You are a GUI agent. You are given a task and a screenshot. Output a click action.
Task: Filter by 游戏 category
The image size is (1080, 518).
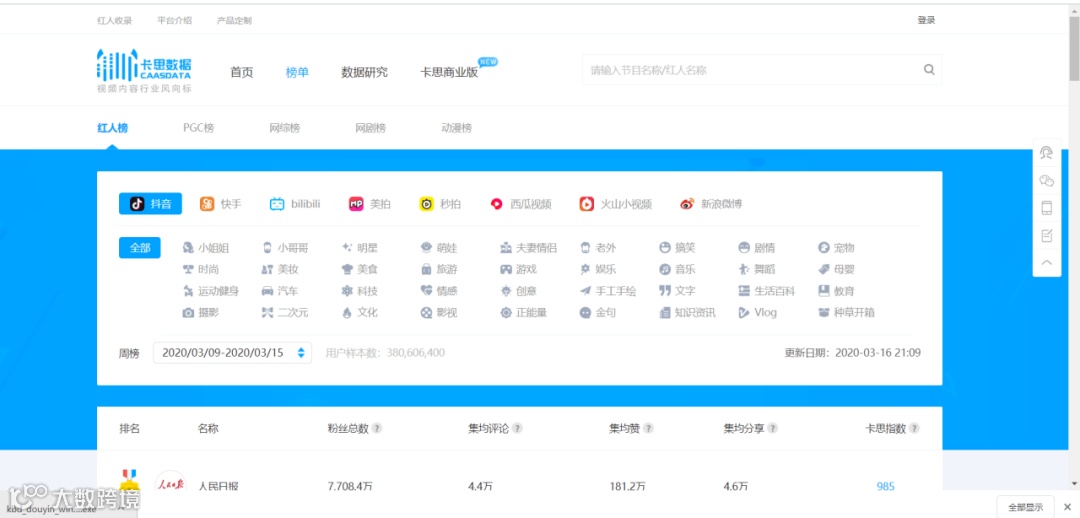click(x=518, y=269)
